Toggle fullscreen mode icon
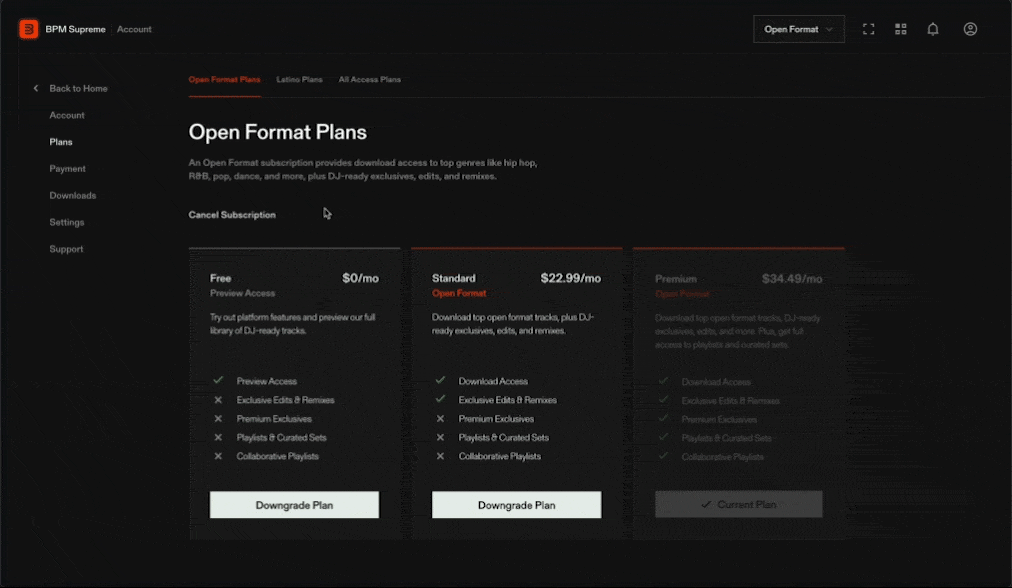1012x588 pixels. point(869,29)
